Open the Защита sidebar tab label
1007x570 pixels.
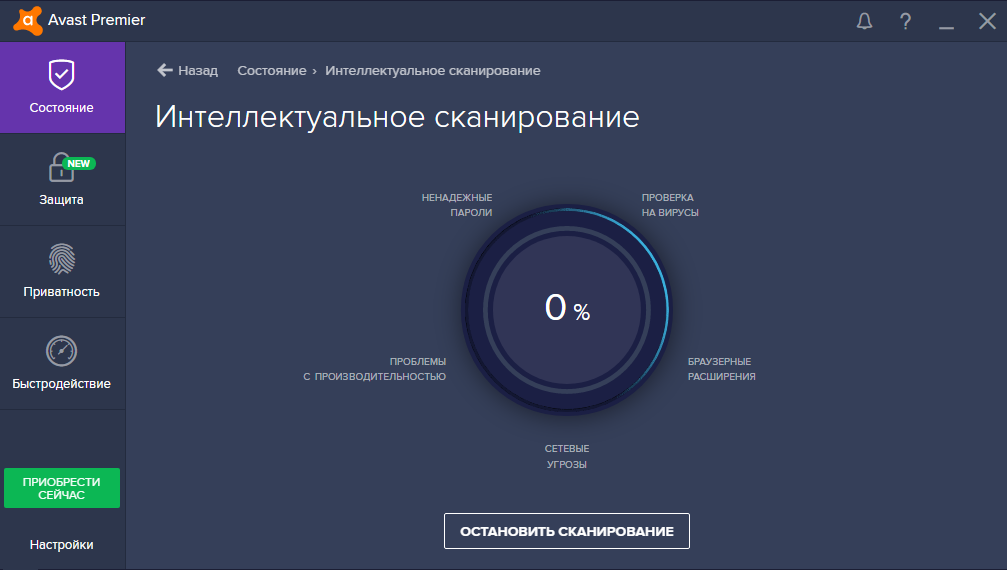[62, 200]
